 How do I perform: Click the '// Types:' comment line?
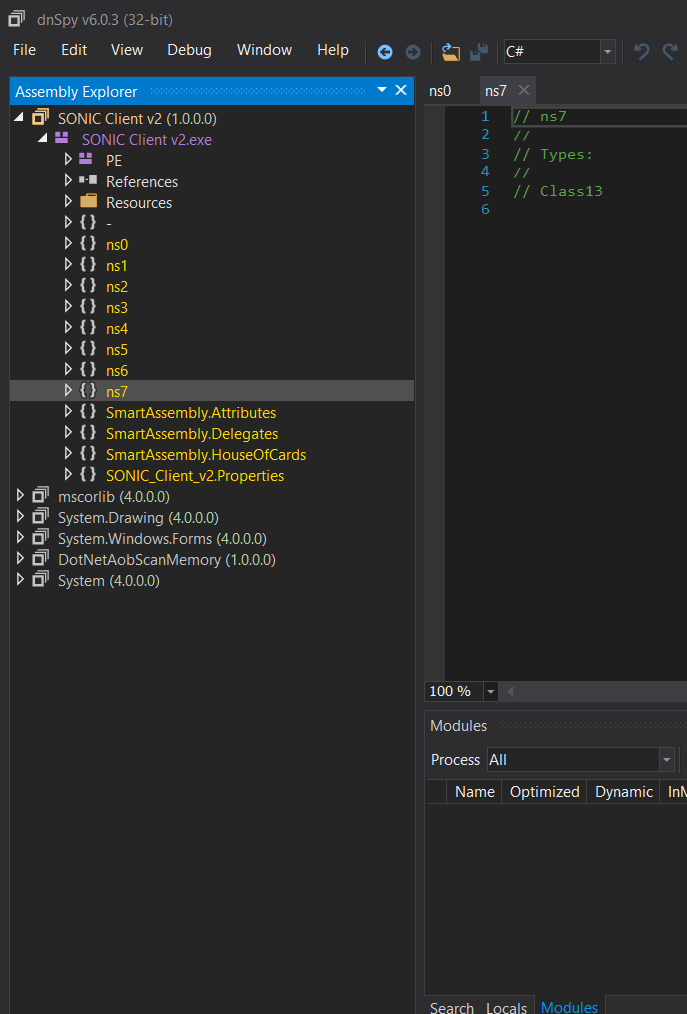tap(553, 154)
